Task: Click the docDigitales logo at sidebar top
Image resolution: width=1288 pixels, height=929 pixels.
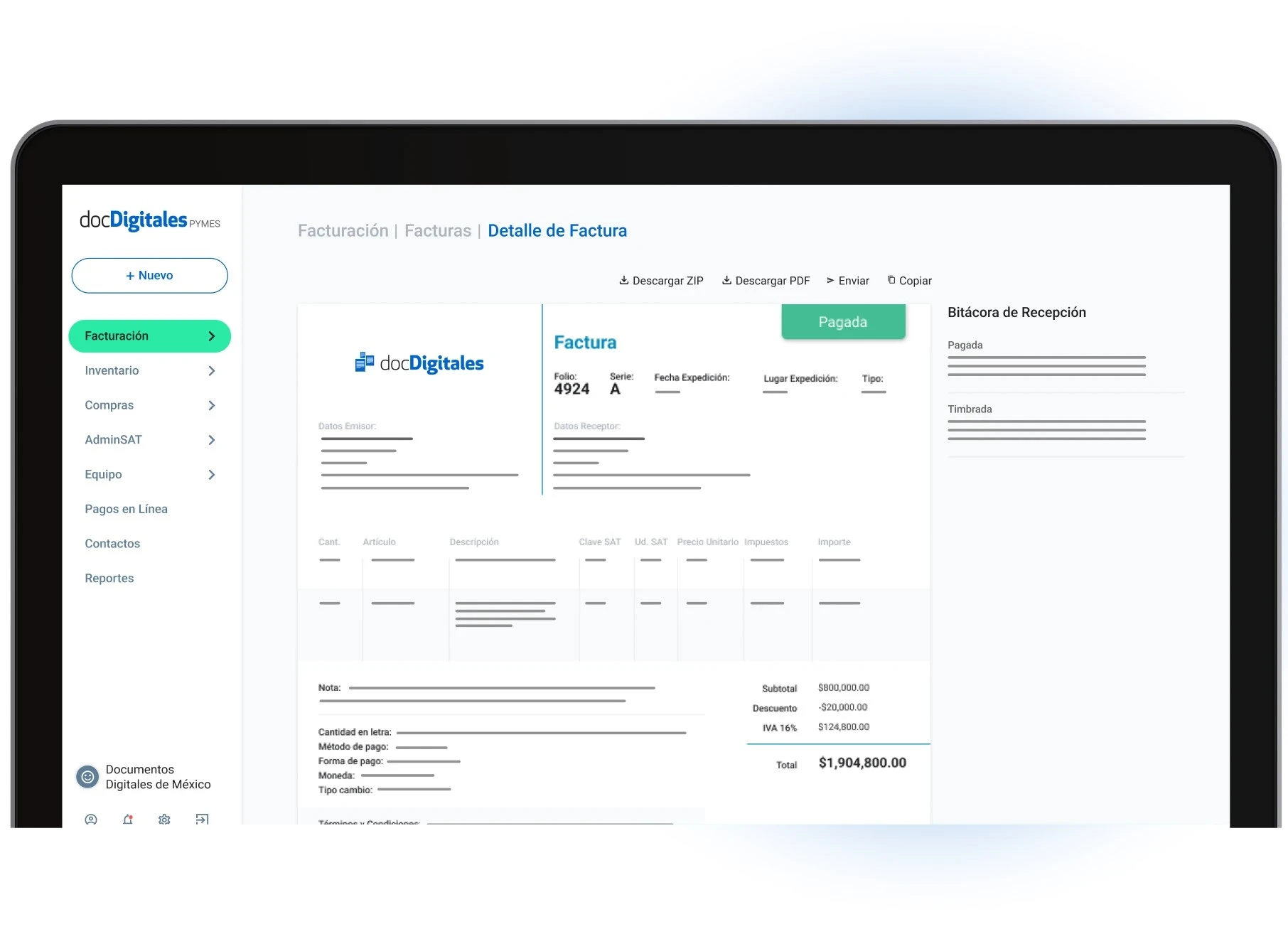Action: 149,221
